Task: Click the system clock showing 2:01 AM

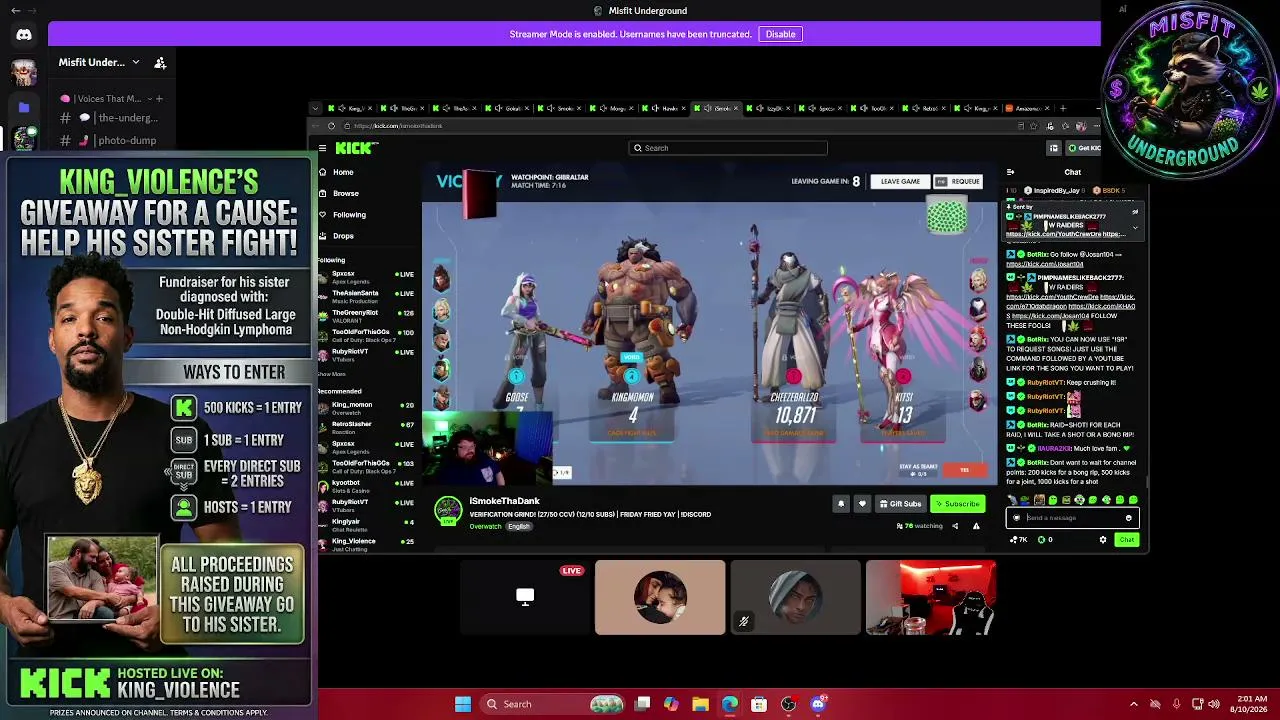Action: coord(1249,704)
